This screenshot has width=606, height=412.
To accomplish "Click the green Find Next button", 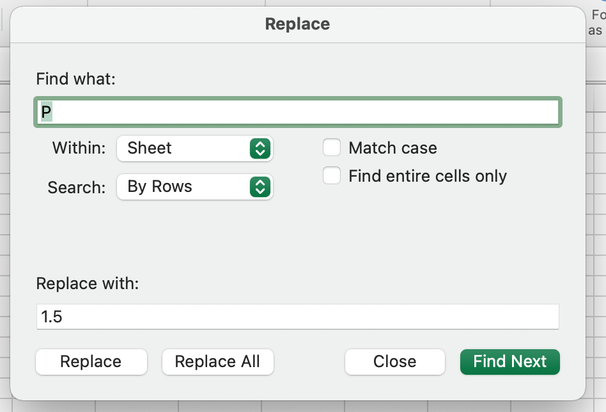I will click(509, 362).
